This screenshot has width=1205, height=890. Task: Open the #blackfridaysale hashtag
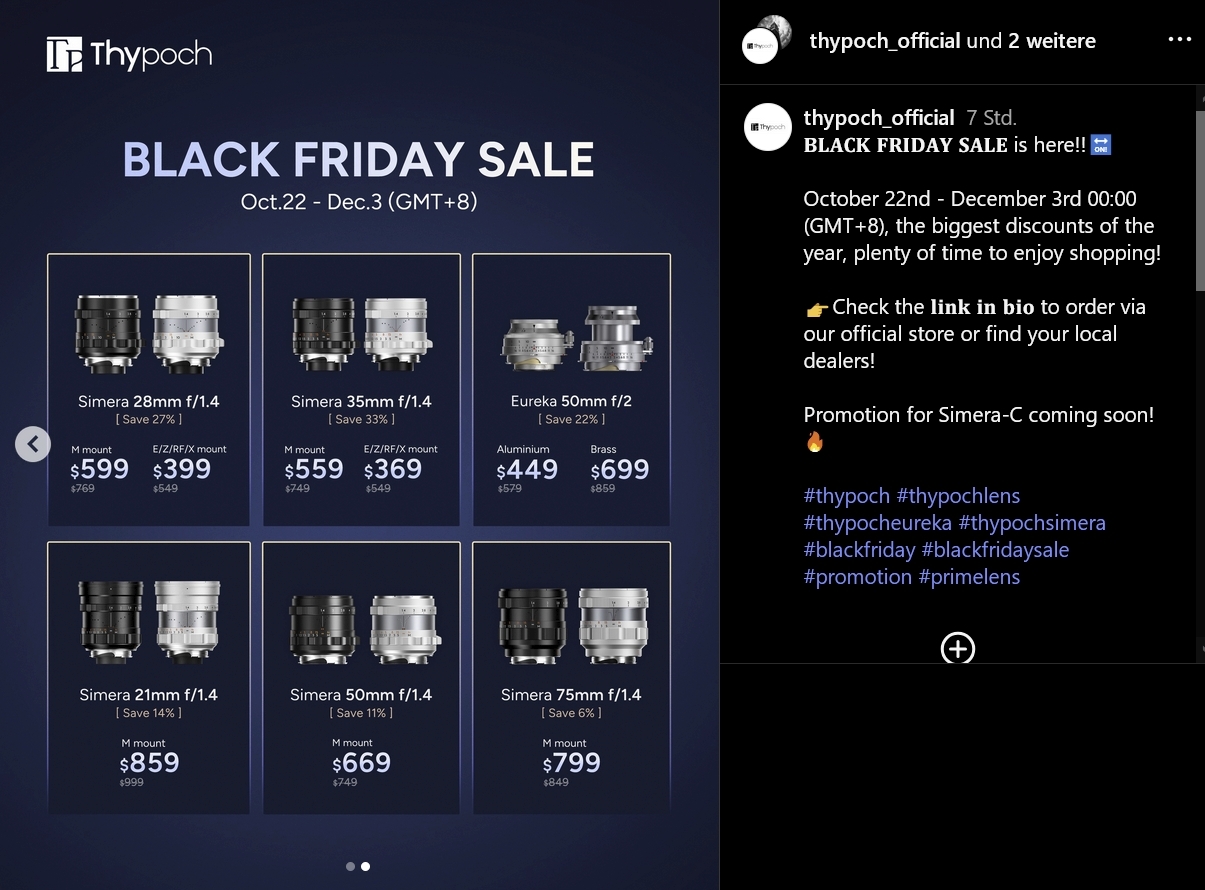click(x=995, y=550)
